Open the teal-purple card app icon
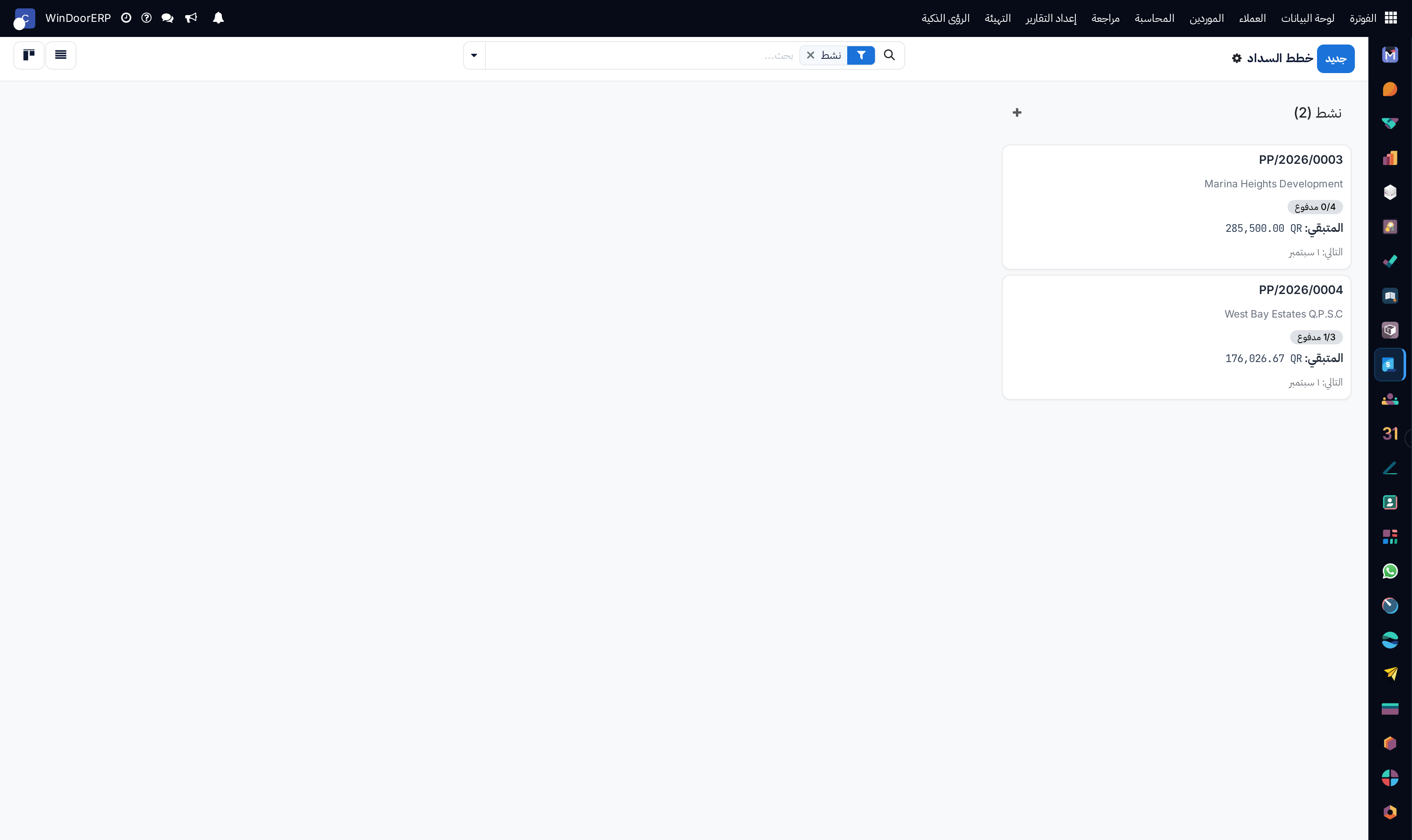Viewport: 1412px width, 840px height. (x=1390, y=709)
